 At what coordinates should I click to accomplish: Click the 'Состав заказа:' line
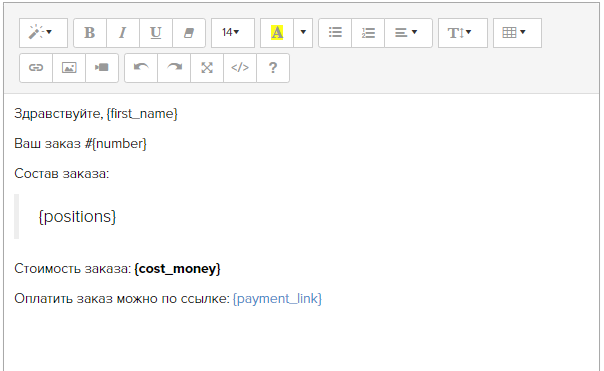[x=62, y=174]
